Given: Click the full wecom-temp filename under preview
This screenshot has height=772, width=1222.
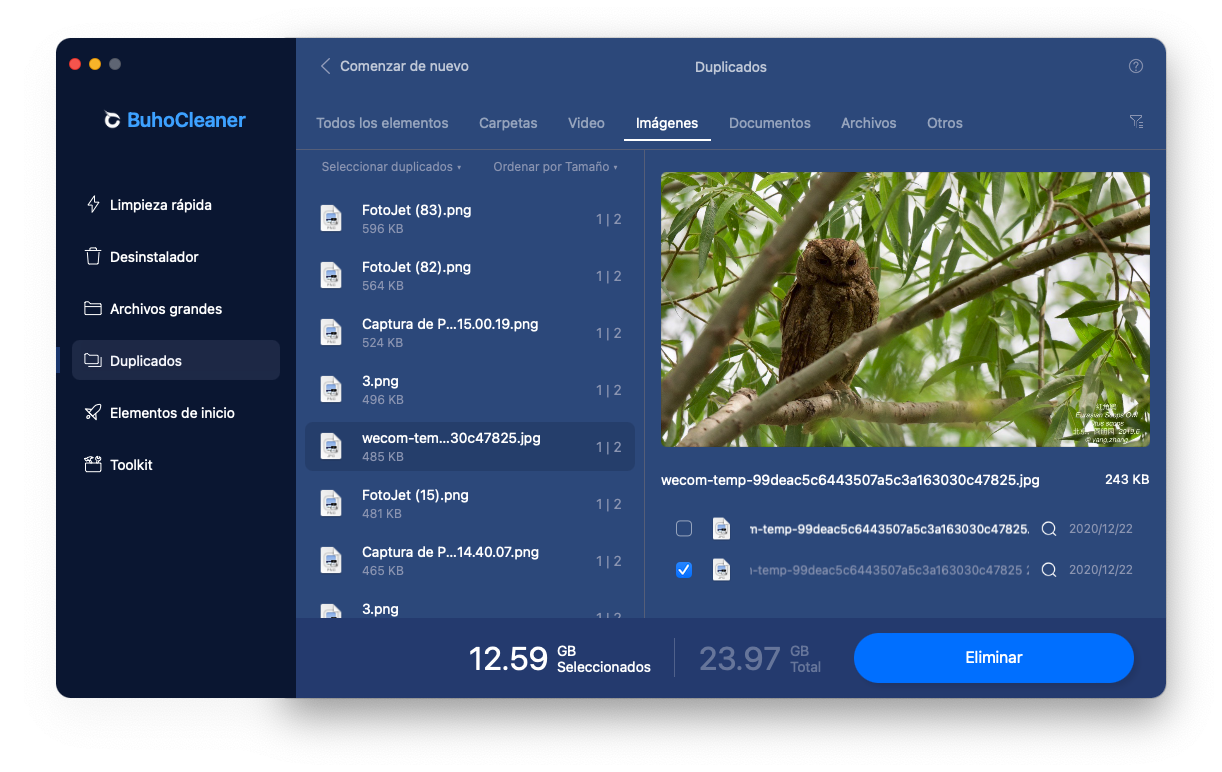Looking at the screenshot, I should 850,480.
